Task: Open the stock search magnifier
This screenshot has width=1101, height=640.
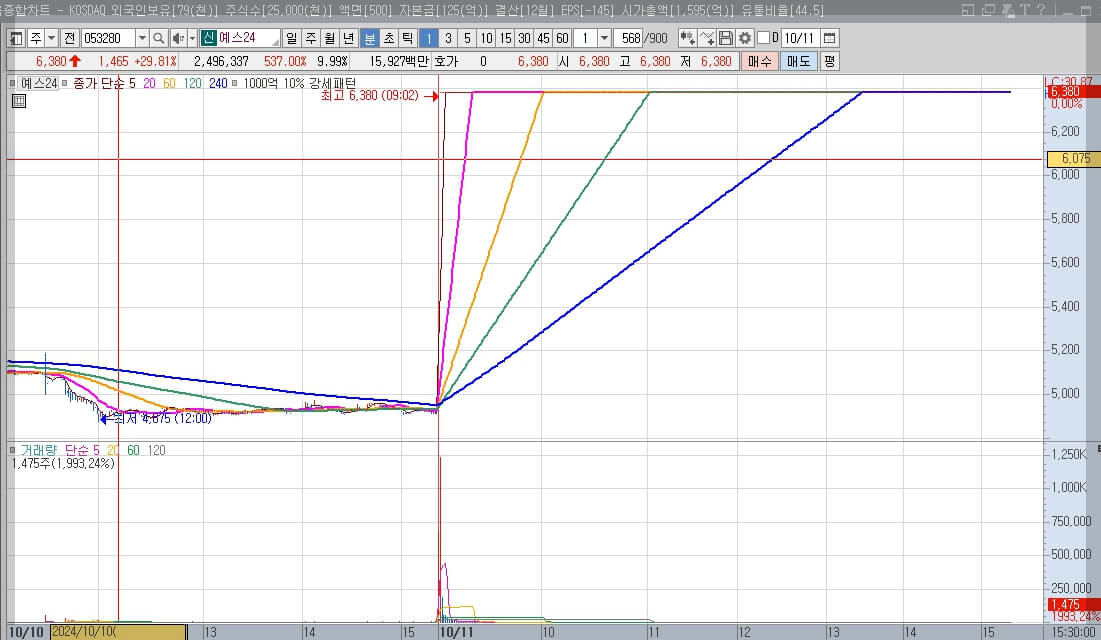Action: [x=159, y=38]
